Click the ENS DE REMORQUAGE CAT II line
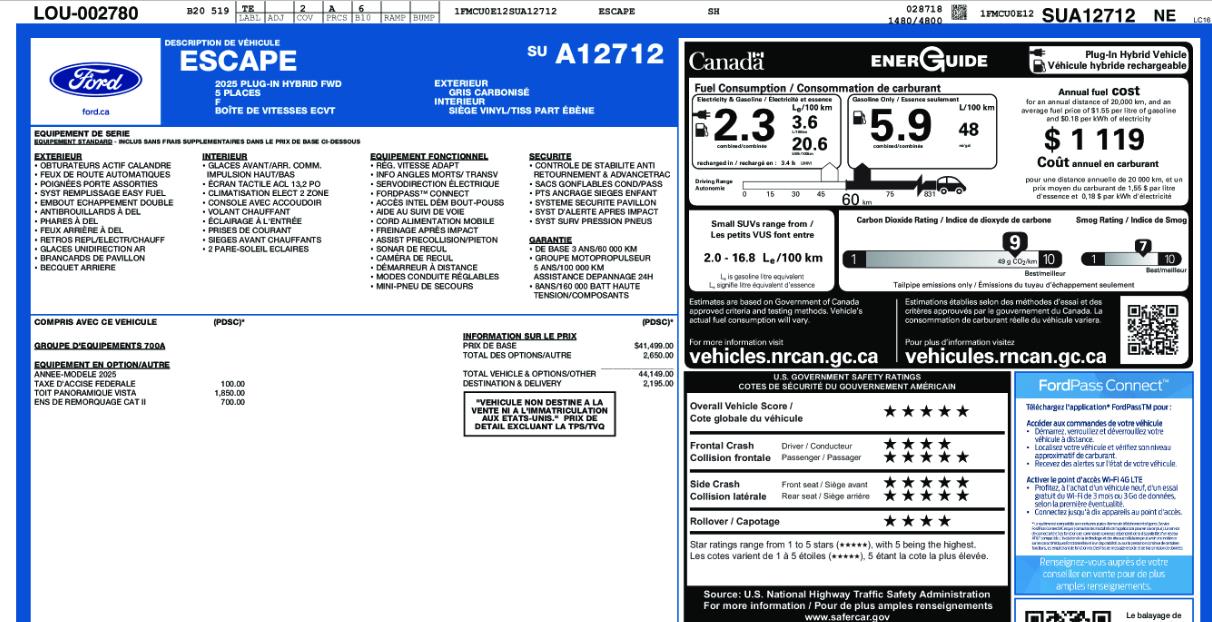 (x=139, y=402)
